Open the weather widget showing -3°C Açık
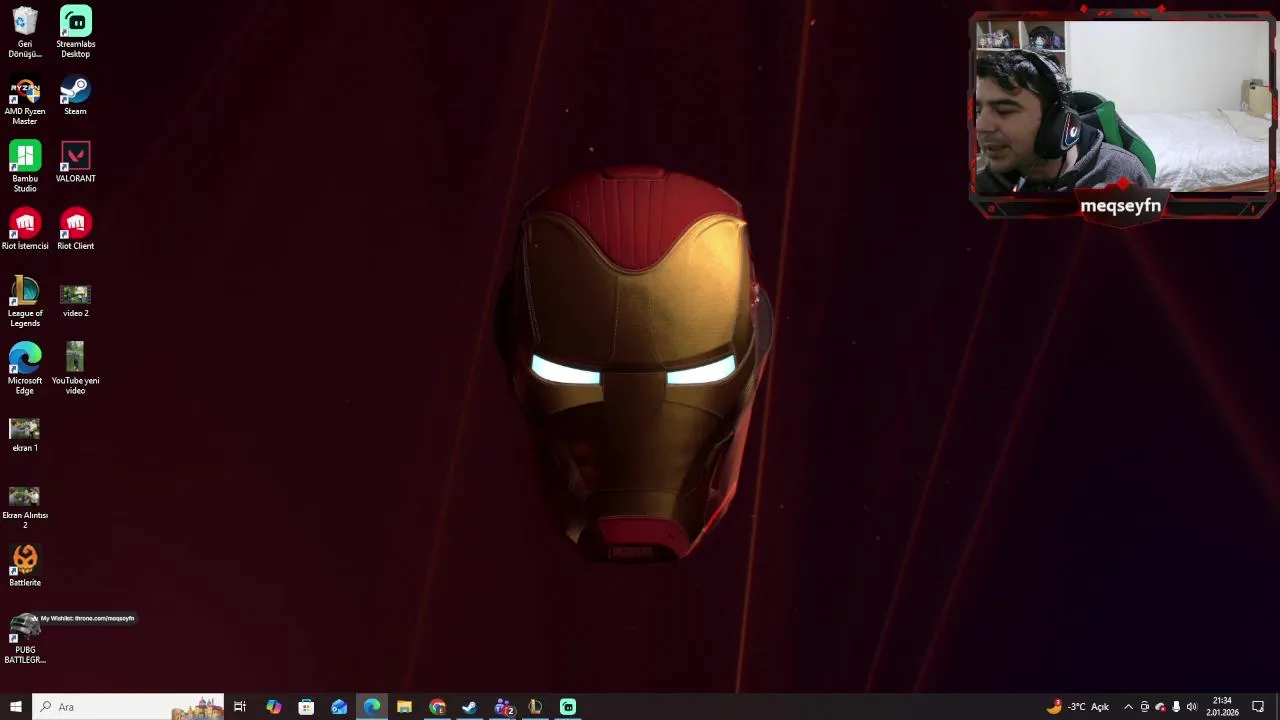The width and height of the screenshot is (1280, 720). pos(1078,707)
